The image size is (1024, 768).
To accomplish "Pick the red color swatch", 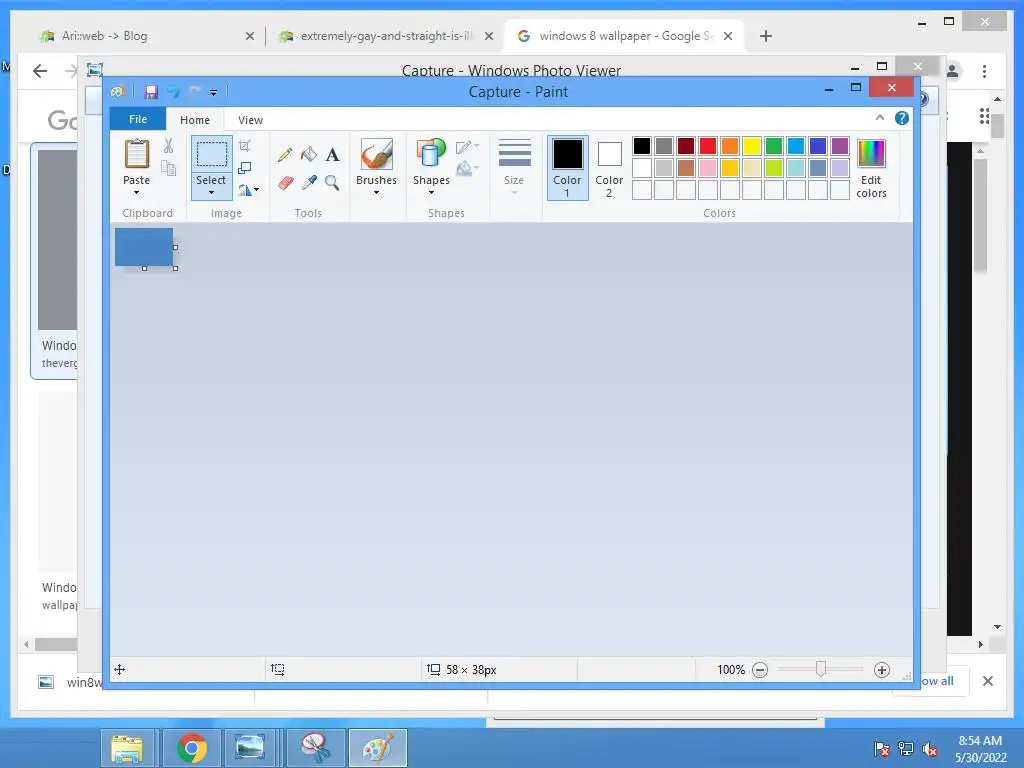I will coord(708,146).
